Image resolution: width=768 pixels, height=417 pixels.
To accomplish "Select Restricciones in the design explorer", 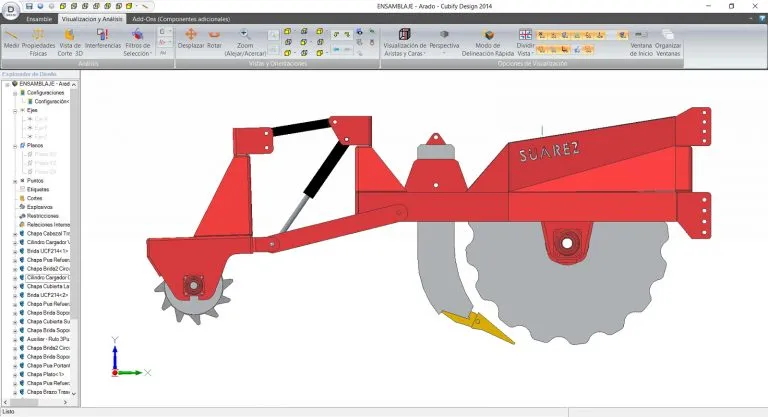I will click(x=42, y=216).
